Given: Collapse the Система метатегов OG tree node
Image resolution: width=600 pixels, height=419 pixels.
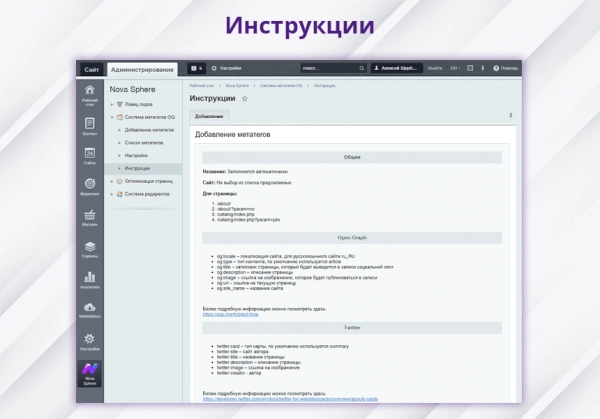Looking at the screenshot, I should 112,117.
